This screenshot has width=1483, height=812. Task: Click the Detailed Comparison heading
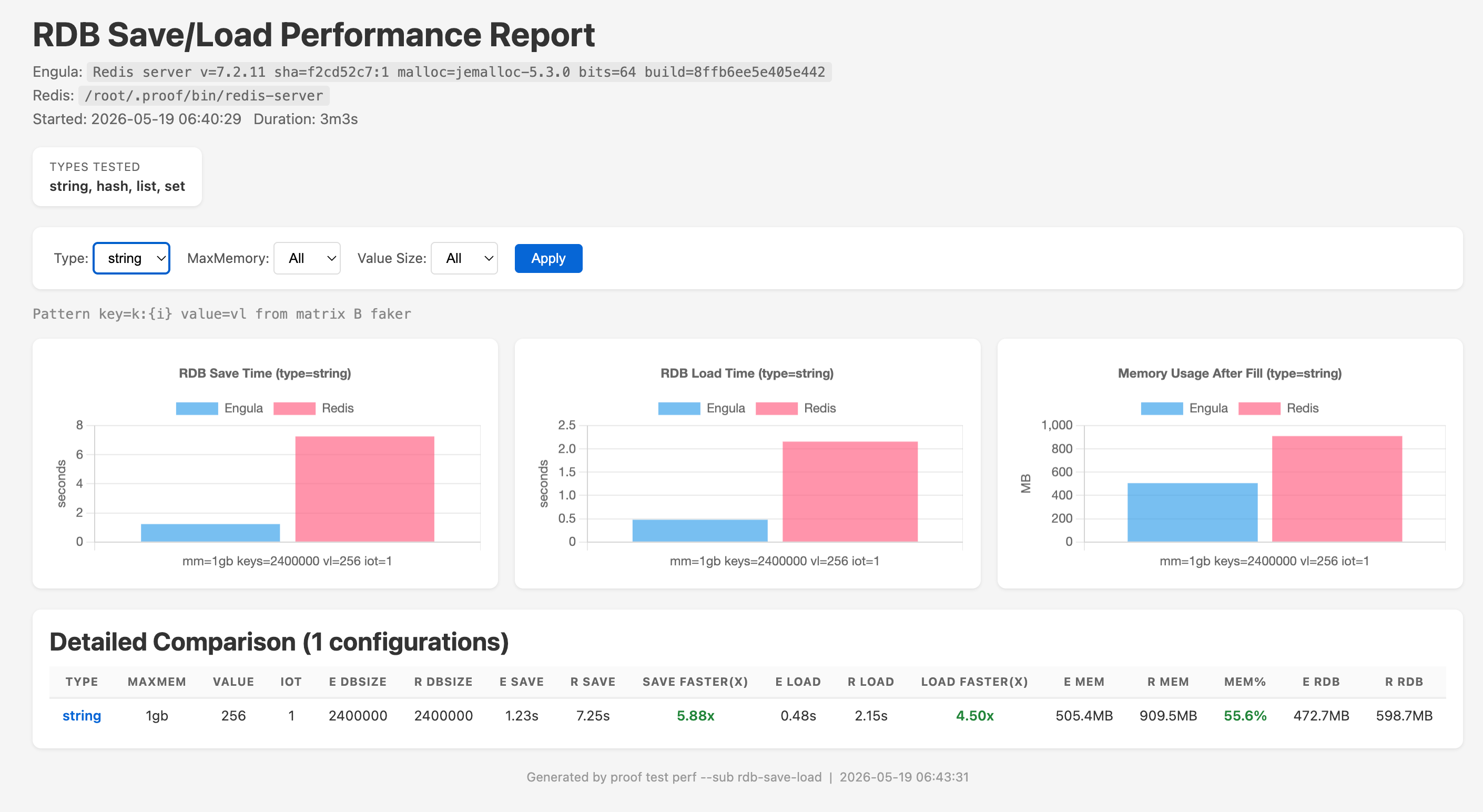click(279, 642)
